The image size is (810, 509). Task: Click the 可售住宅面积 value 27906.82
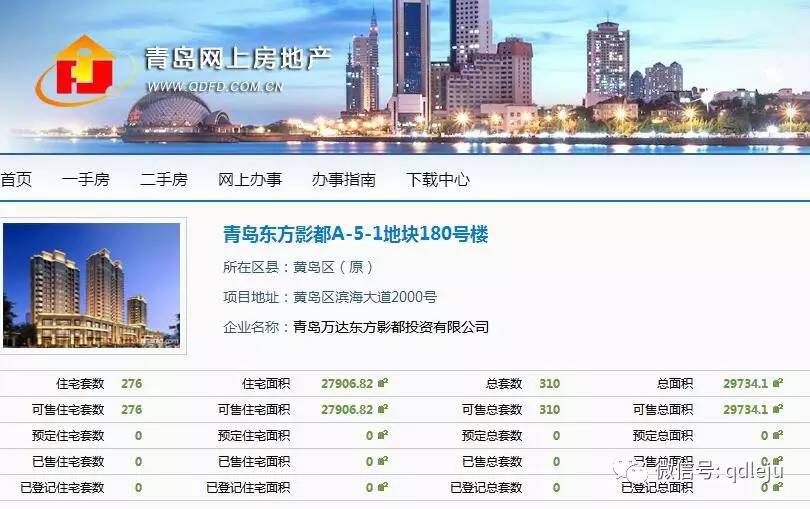tap(347, 409)
